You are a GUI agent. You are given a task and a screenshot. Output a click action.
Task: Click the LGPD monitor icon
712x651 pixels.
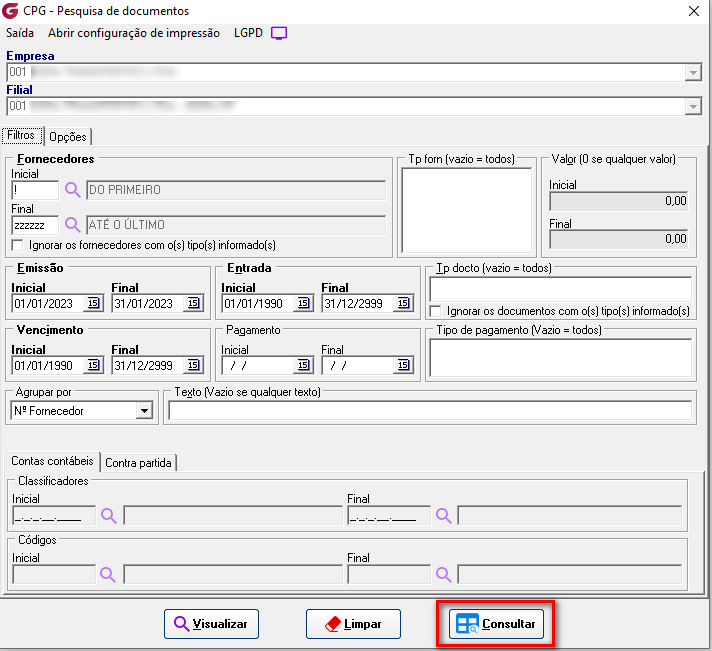click(279, 33)
